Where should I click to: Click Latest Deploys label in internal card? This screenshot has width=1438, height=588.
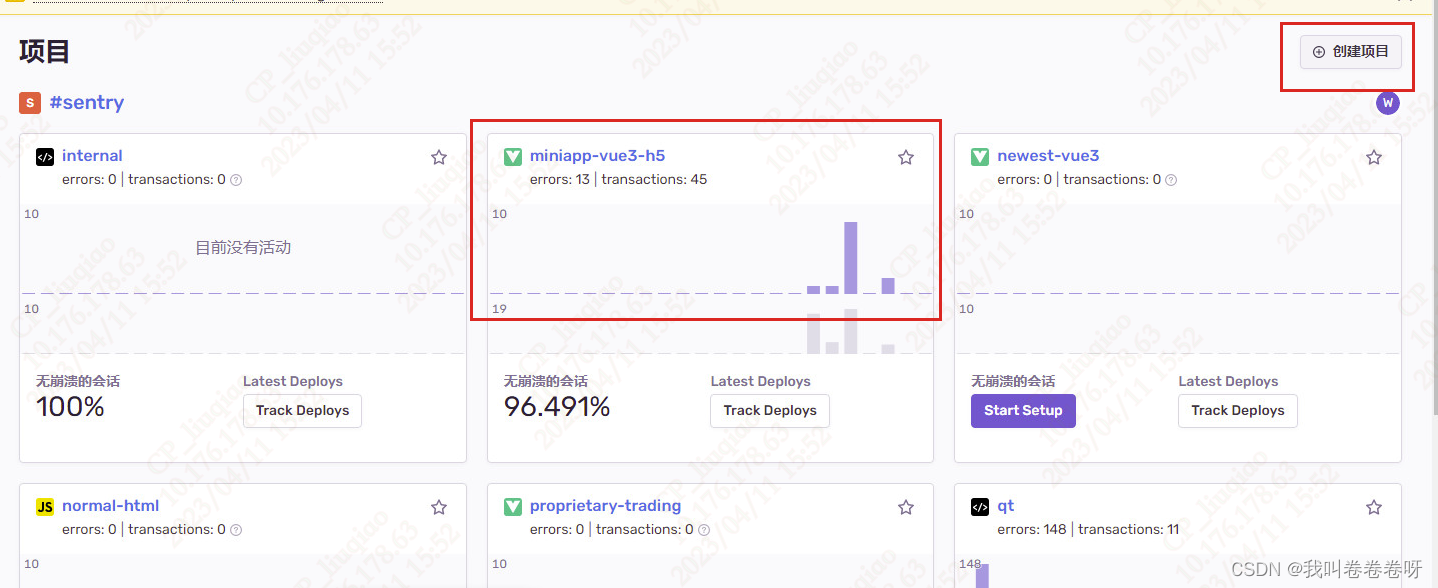point(293,381)
